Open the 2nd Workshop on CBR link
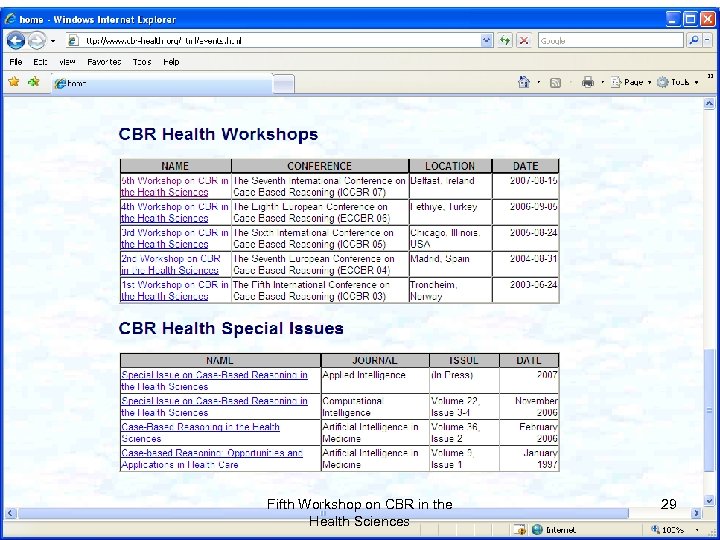 pyautogui.click(x=170, y=264)
